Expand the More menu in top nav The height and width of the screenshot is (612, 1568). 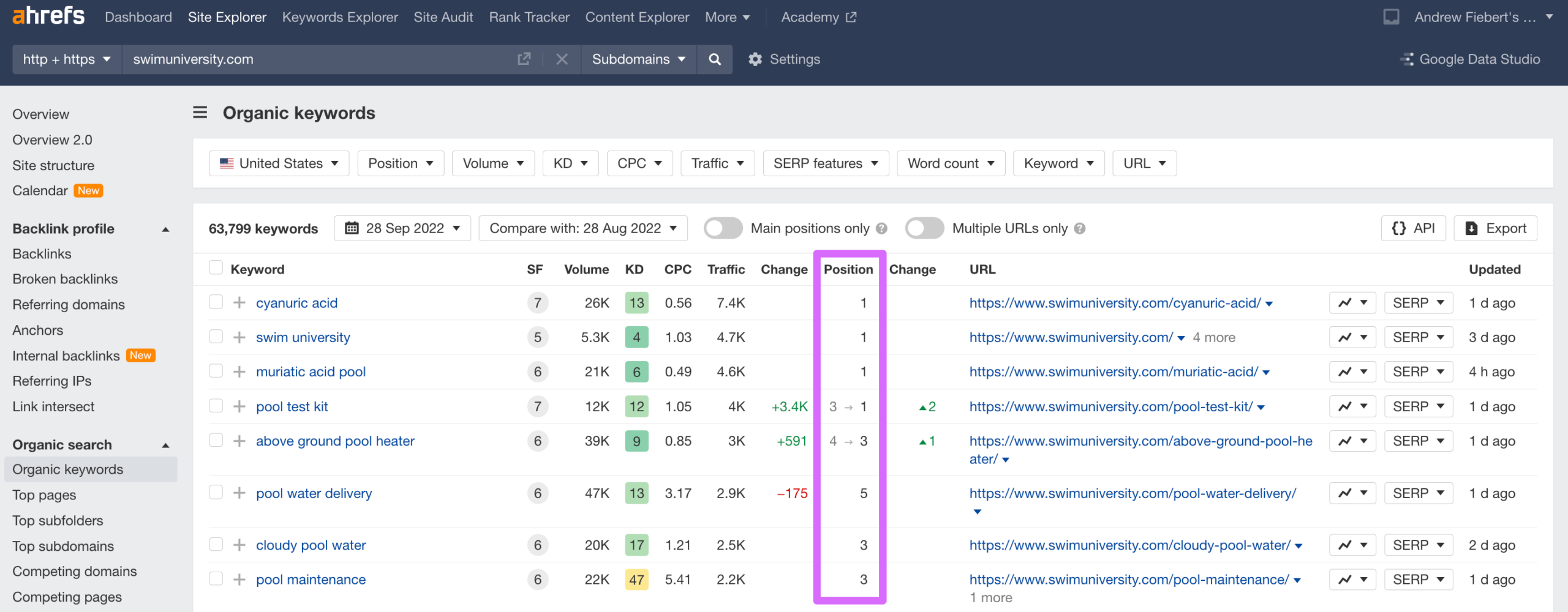click(727, 17)
